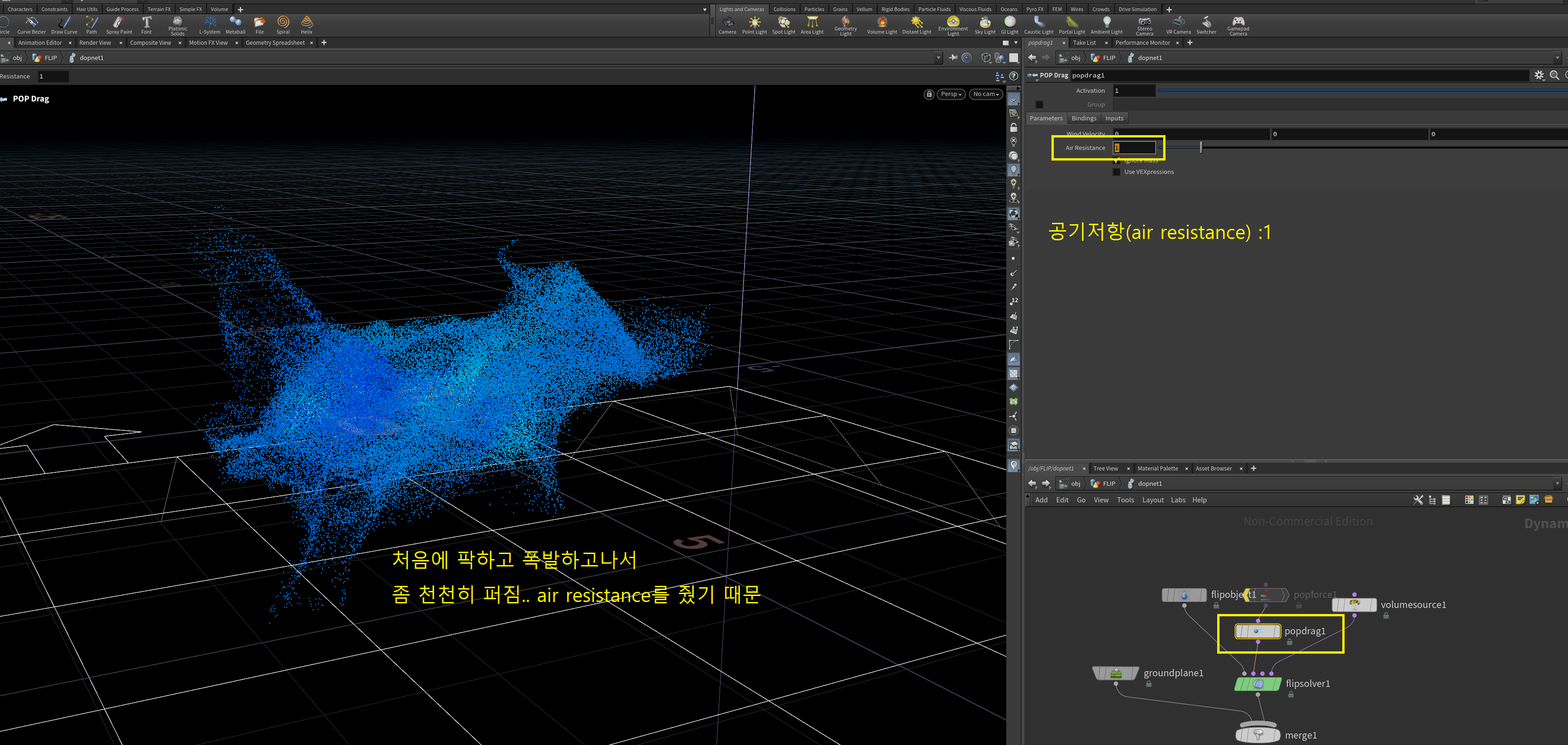Click the Air Resistance slider handle
Screen dimensions: 1568x745
[1200, 147]
